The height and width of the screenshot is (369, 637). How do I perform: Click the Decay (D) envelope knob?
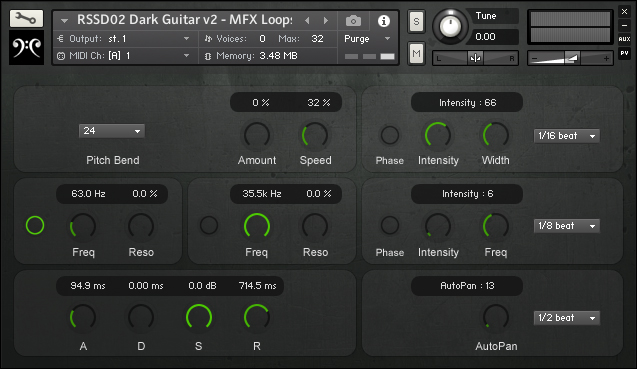tap(141, 317)
